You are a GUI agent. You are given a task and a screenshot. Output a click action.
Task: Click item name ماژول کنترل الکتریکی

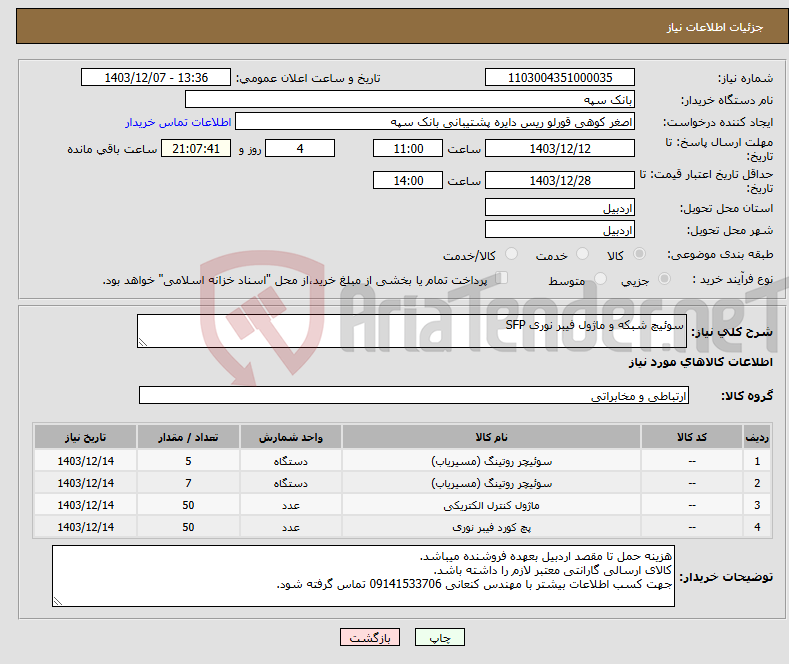(x=491, y=505)
